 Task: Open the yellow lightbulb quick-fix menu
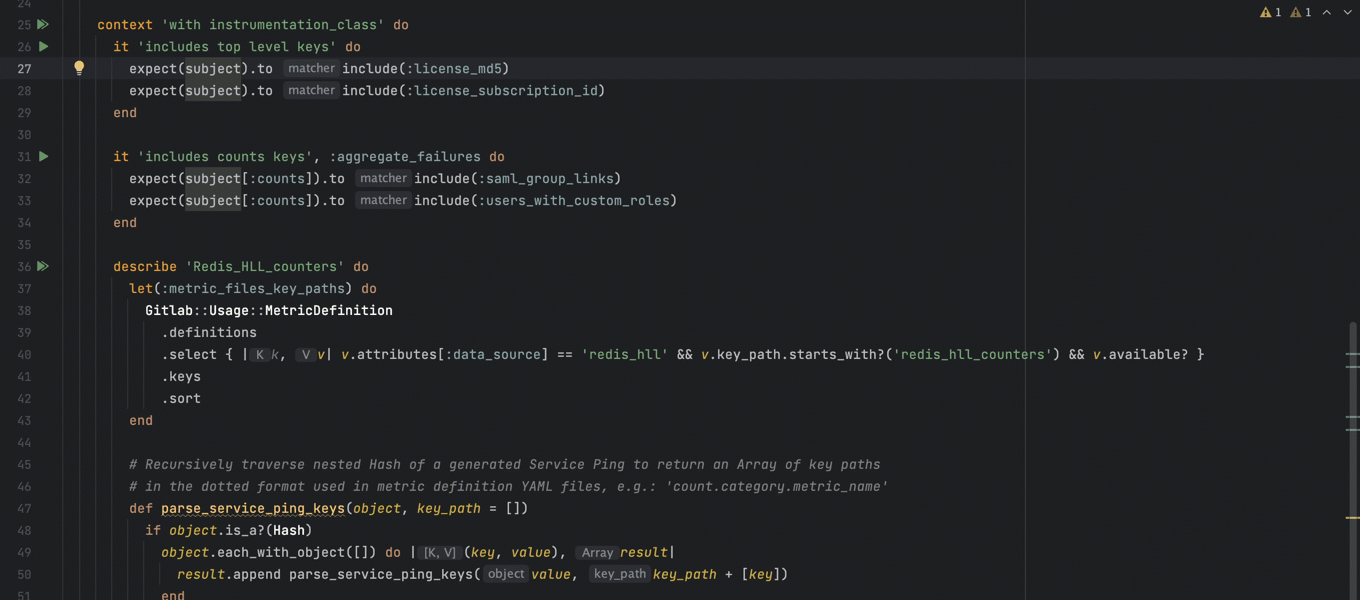(x=79, y=68)
